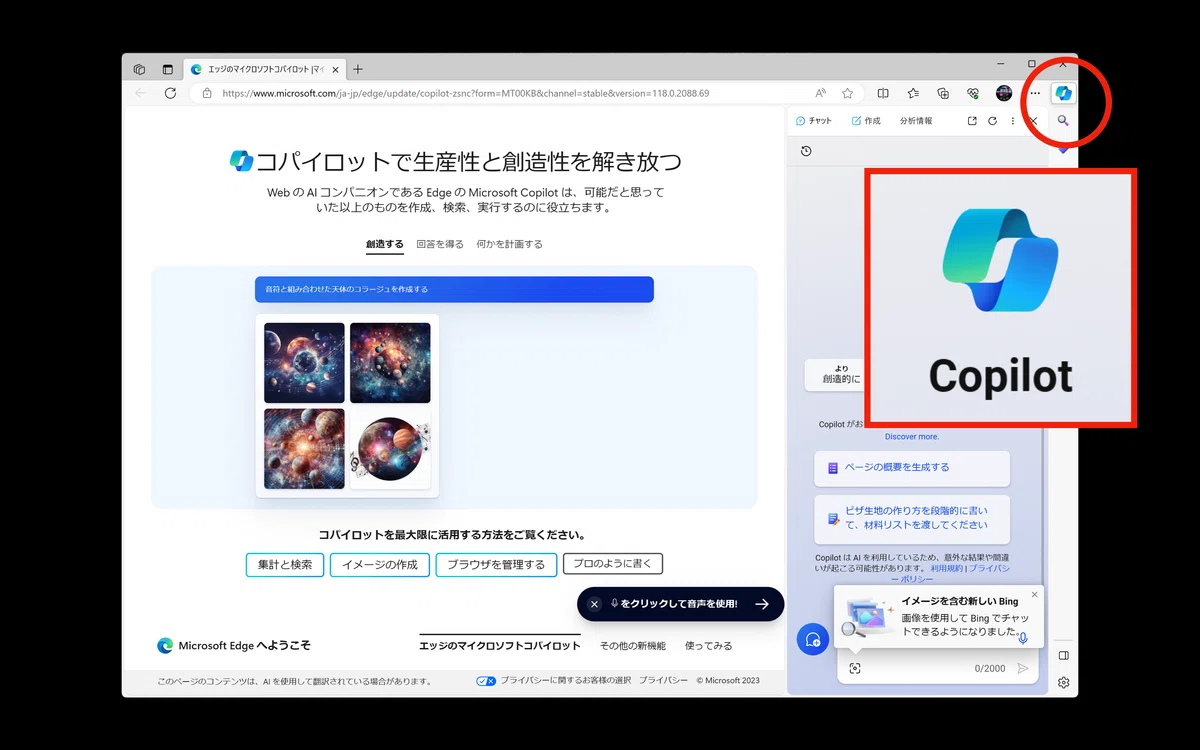Switch to 分析情報 tab in Copilot
Viewport: 1200px width, 750px height.
coord(916,121)
